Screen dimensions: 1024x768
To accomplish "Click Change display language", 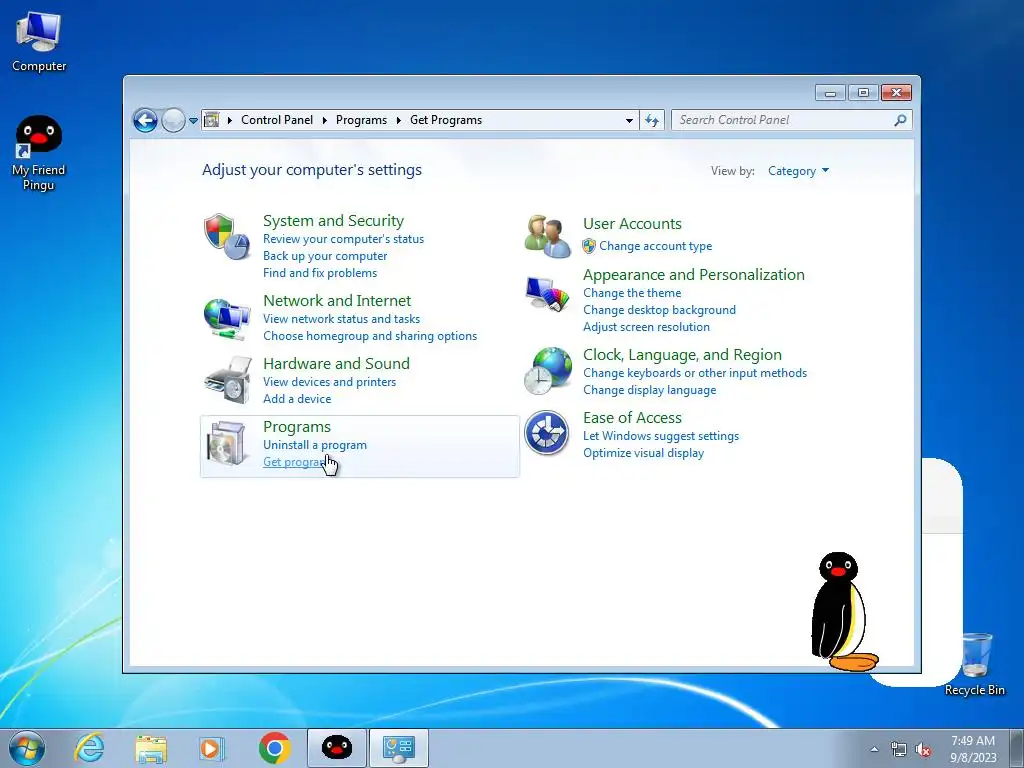I will click(x=650, y=390).
